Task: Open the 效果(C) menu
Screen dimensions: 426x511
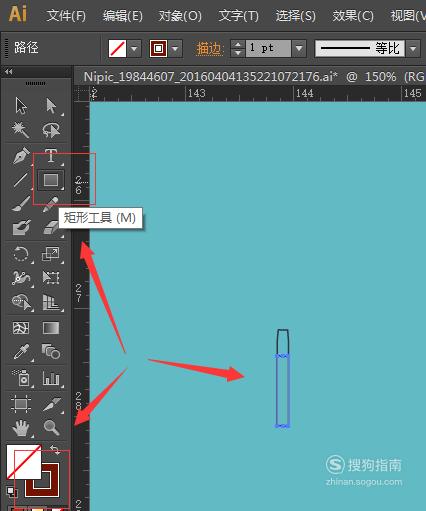Action: [x=353, y=16]
